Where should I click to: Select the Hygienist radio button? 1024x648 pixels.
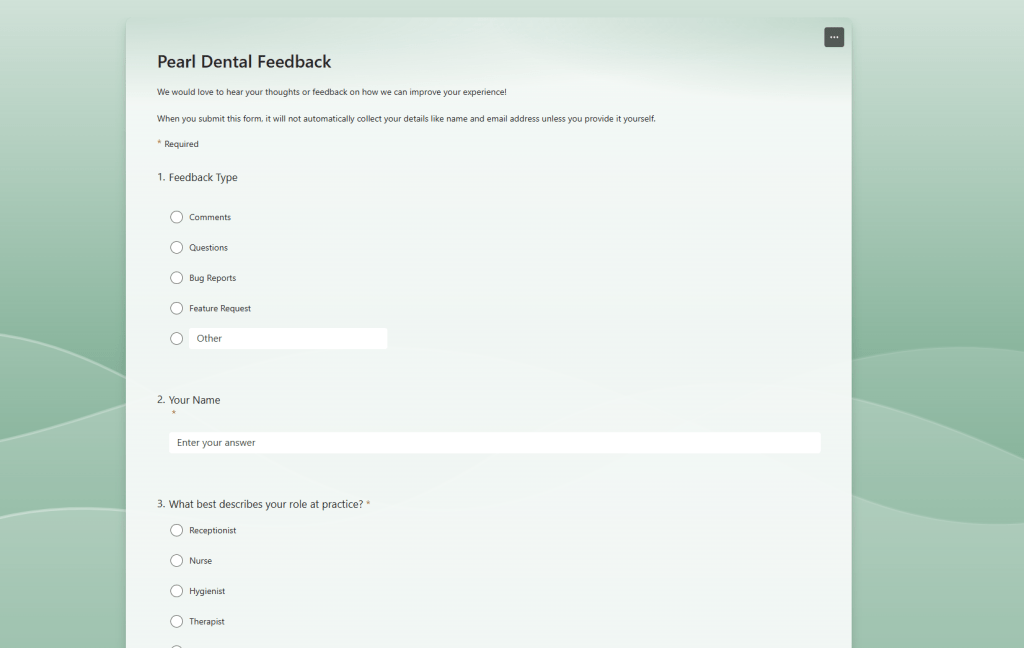pyautogui.click(x=177, y=591)
